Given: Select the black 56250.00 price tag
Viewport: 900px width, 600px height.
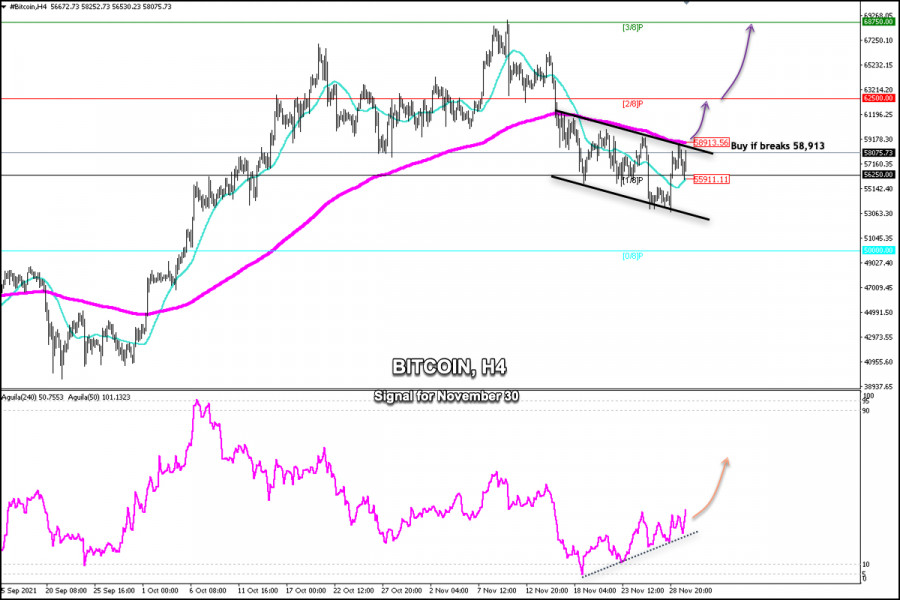Looking at the screenshot, I should coord(878,175).
